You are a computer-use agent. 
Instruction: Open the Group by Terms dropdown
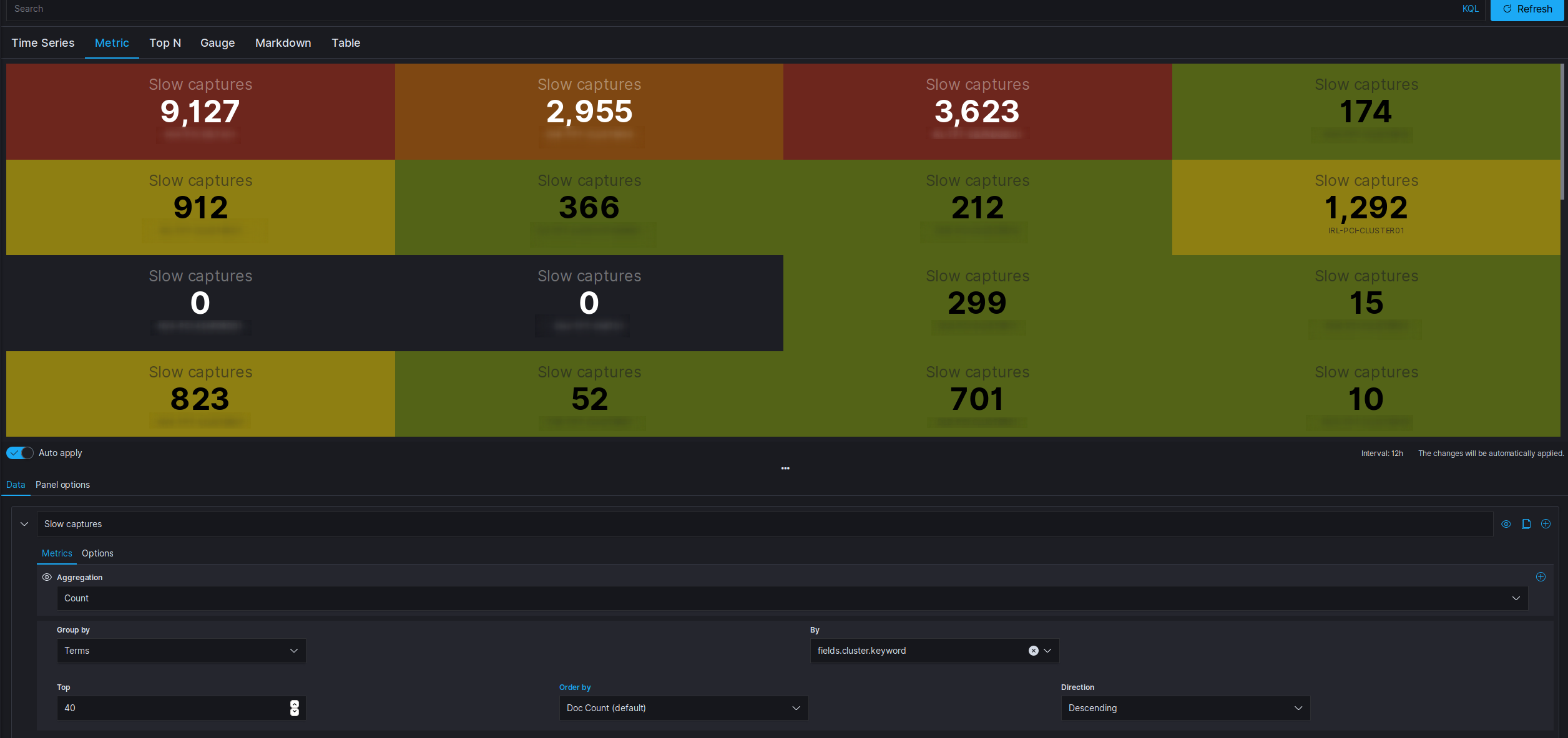point(182,651)
